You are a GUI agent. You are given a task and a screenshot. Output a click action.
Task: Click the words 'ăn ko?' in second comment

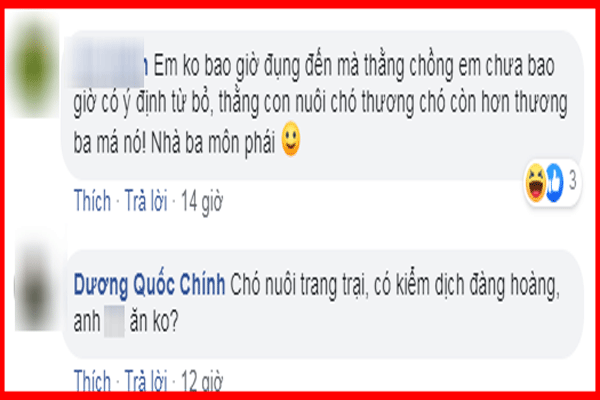pyautogui.click(x=154, y=321)
